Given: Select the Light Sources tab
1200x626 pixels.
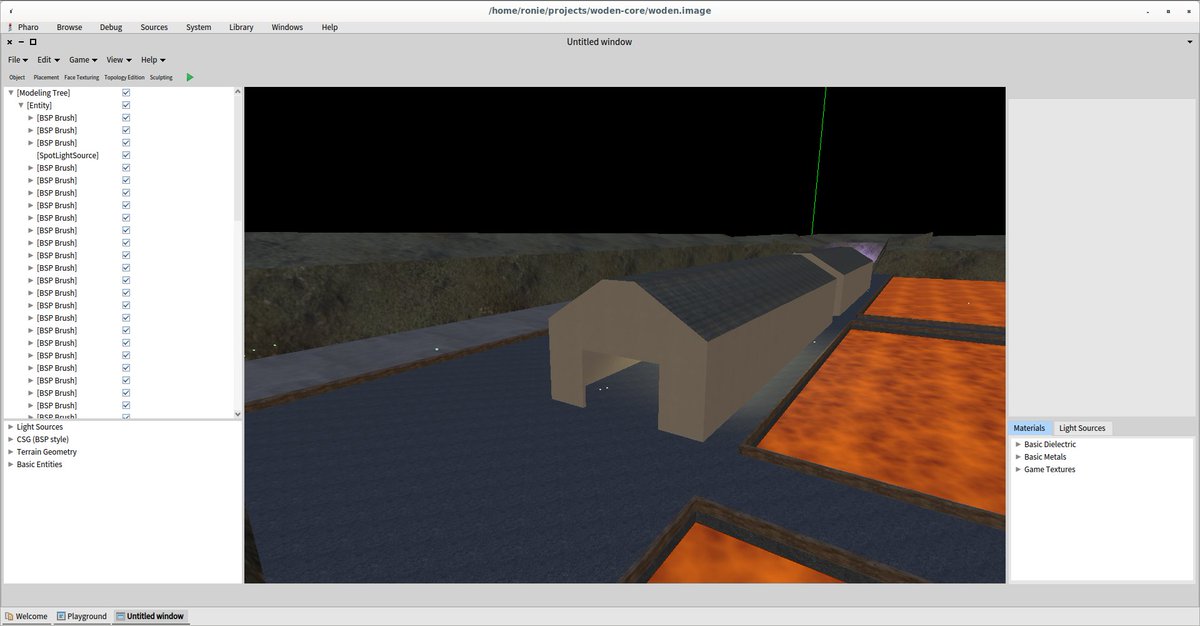Looking at the screenshot, I should (1082, 428).
